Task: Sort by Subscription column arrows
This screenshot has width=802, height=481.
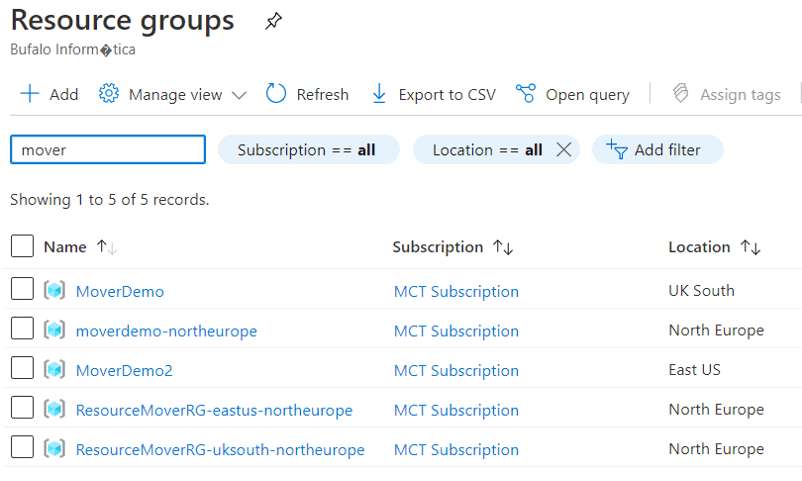Action: click(503, 248)
